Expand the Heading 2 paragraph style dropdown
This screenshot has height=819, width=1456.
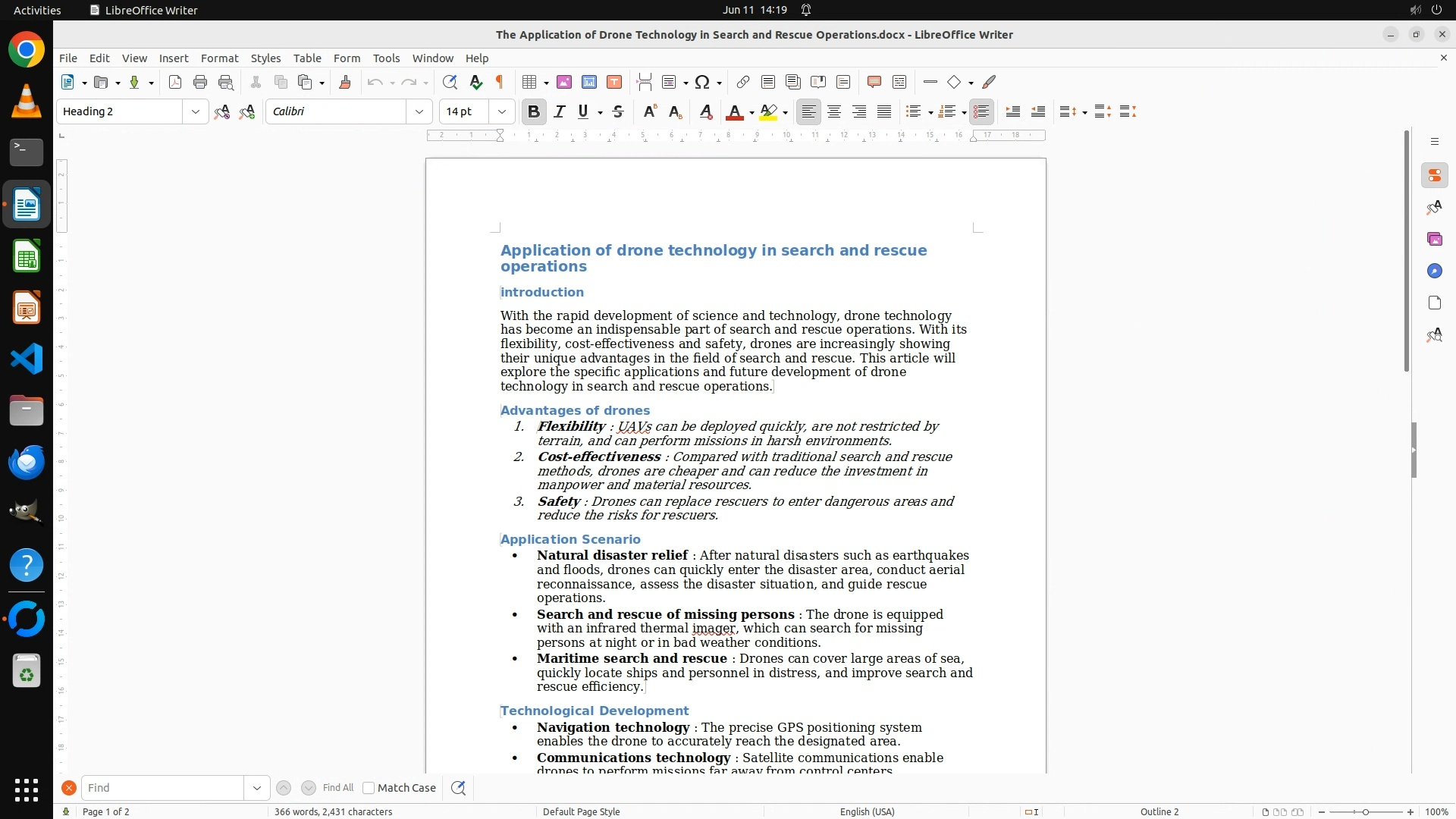[x=196, y=112]
